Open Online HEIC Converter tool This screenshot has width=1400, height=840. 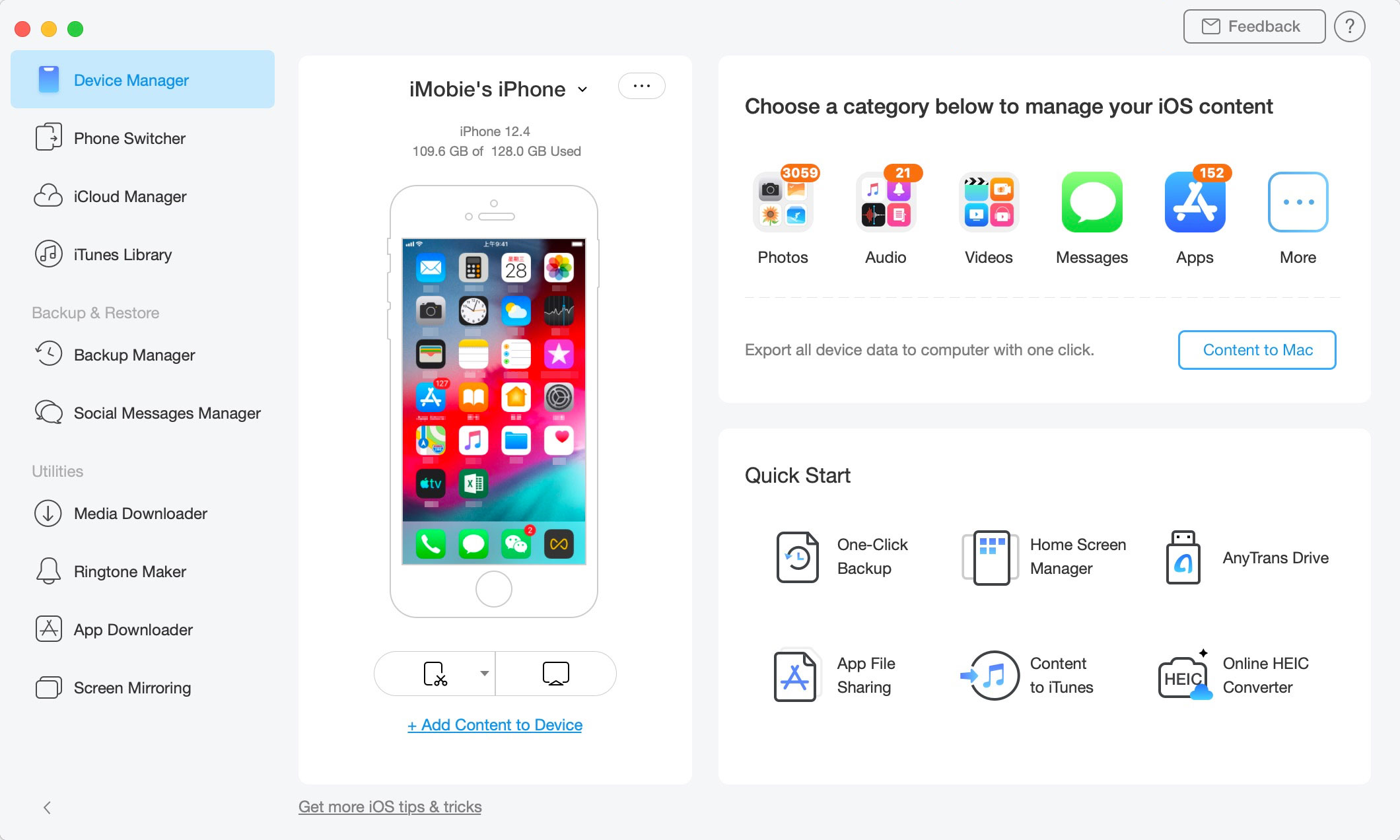click(1244, 676)
